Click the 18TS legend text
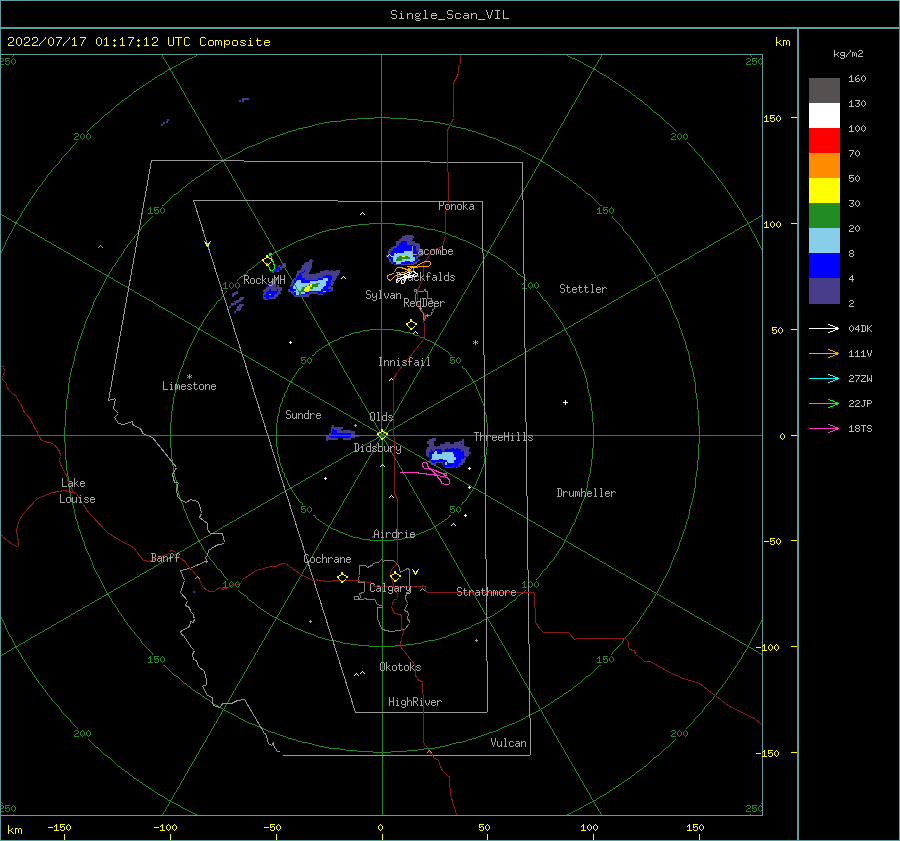 [860, 429]
